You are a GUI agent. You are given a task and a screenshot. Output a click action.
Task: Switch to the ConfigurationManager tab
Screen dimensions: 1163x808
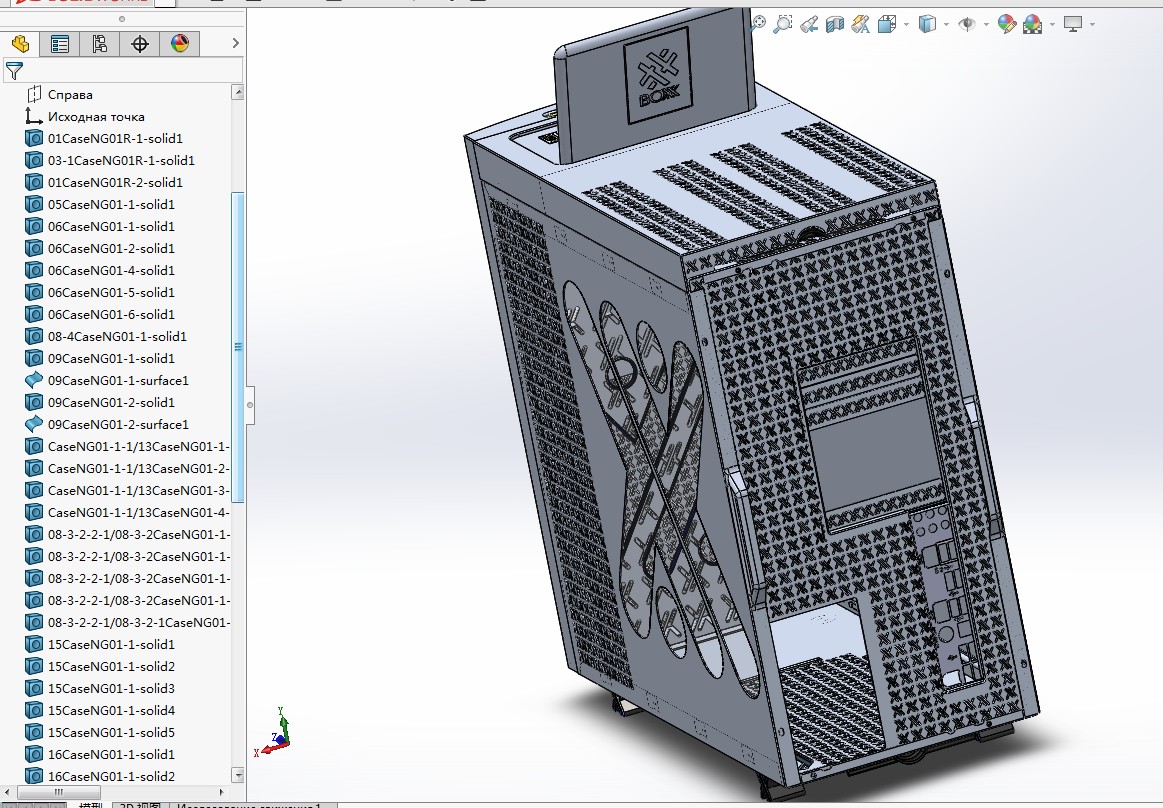(x=99, y=44)
